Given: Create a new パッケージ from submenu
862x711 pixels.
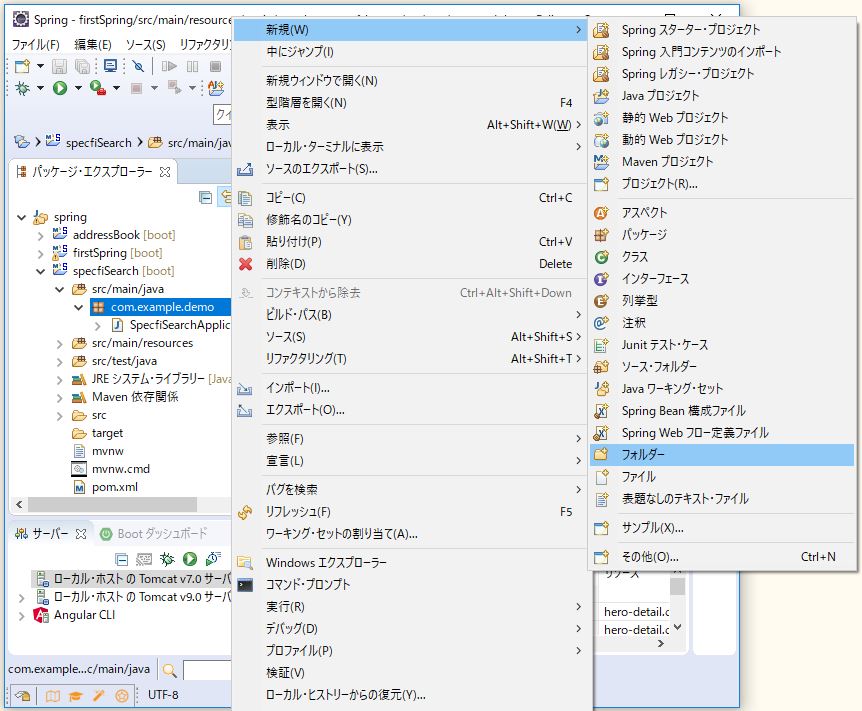Looking at the screenshot, I should pos(722,235).
